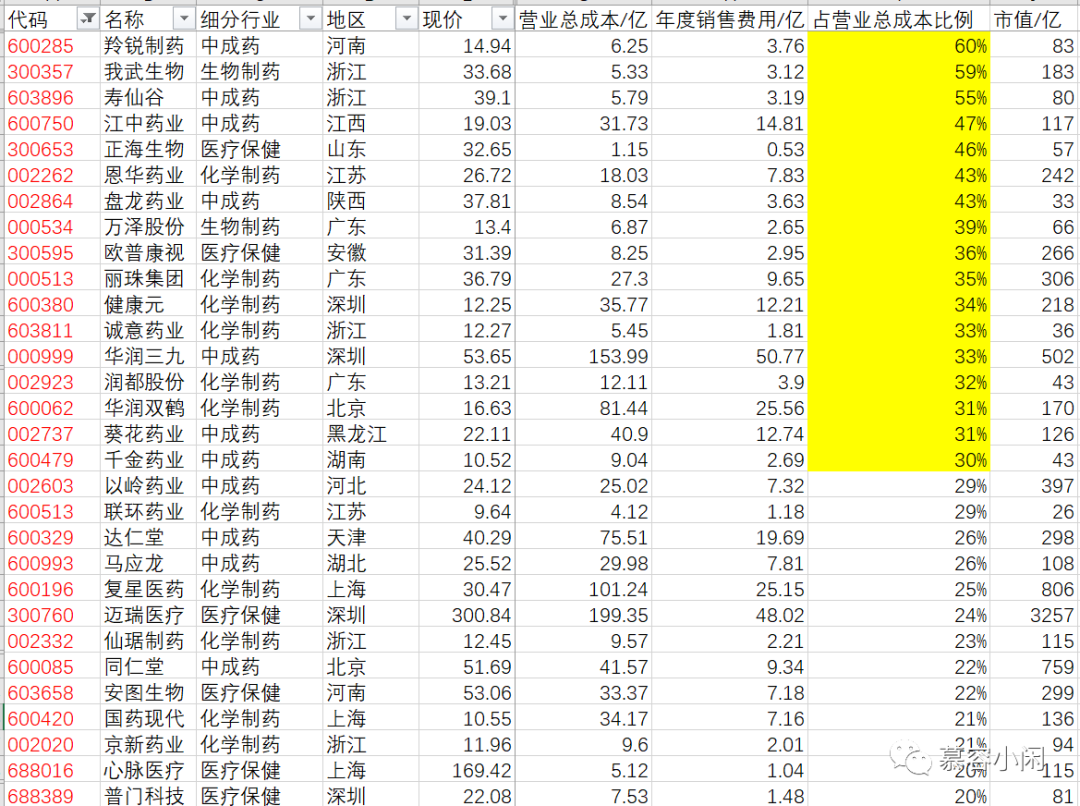Image resolution: width=1080 pixels, height=806 pixels.
Task: Select the name cell 华润三九
Action: (x=148, y=356)
